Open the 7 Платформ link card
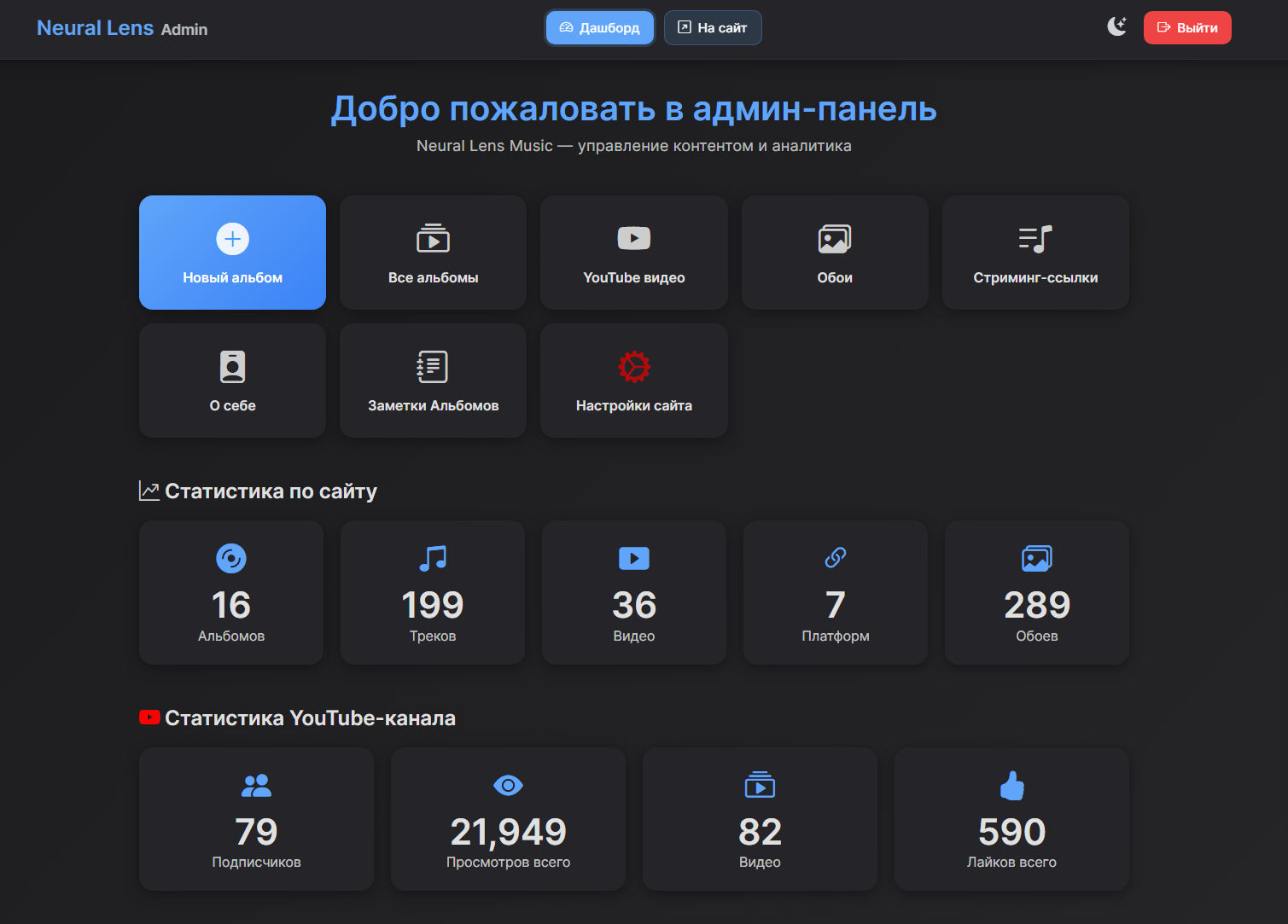Viewport: 1288px width, 924px height. pyautogui.click(x=836, y=592)
